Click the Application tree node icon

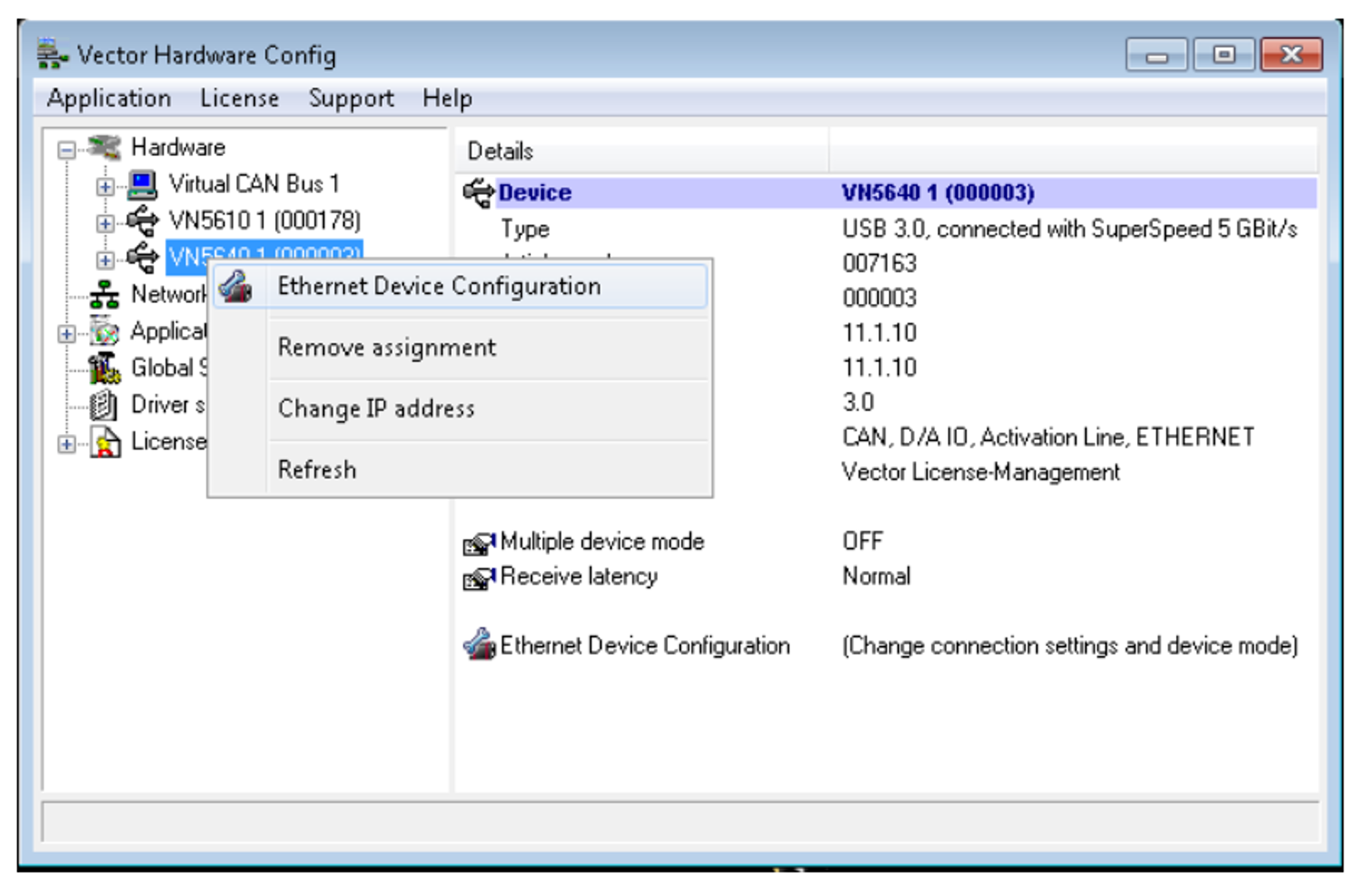pos(105,331)
